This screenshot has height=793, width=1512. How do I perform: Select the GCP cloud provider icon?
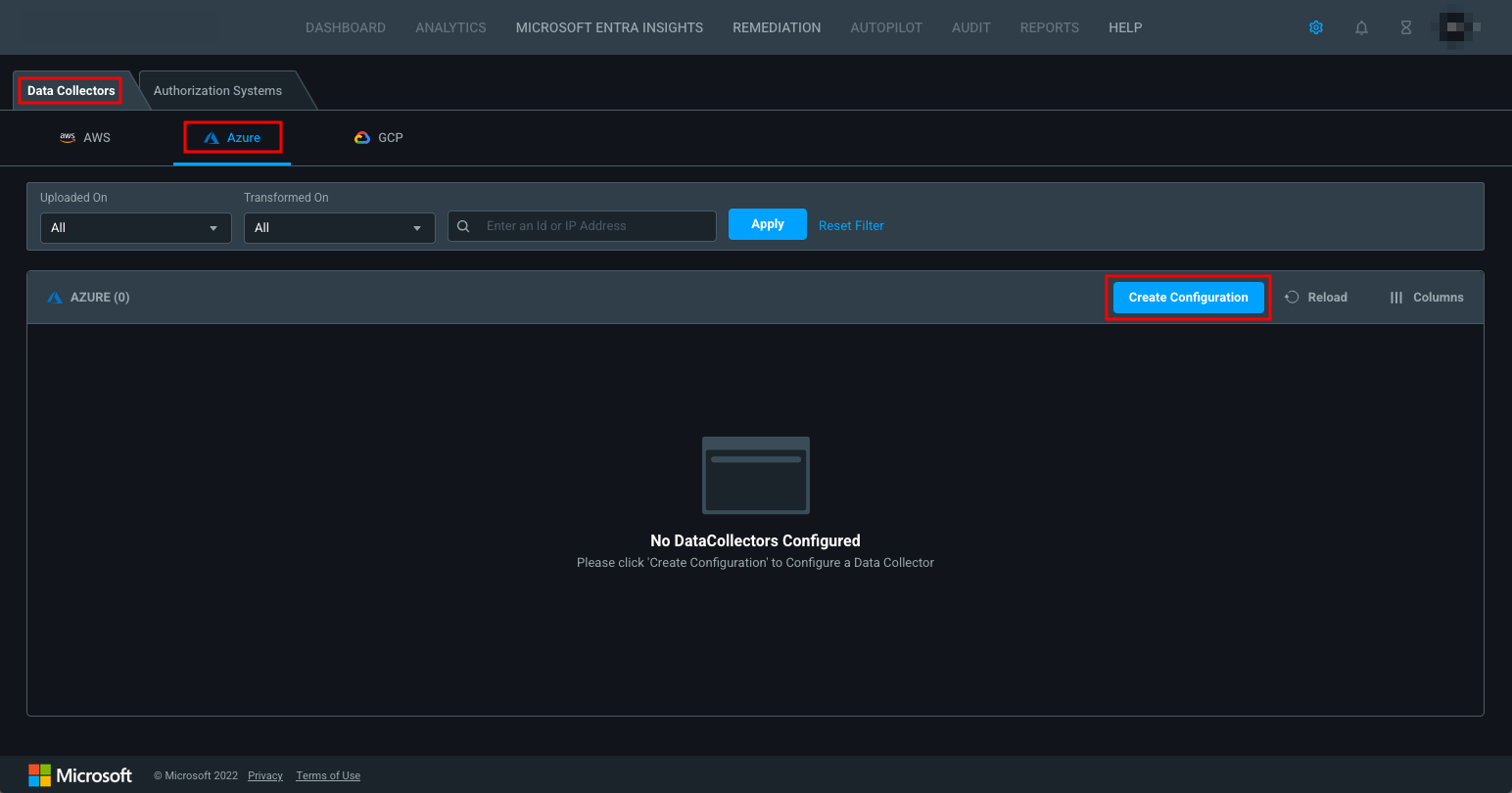pos(362,137)
